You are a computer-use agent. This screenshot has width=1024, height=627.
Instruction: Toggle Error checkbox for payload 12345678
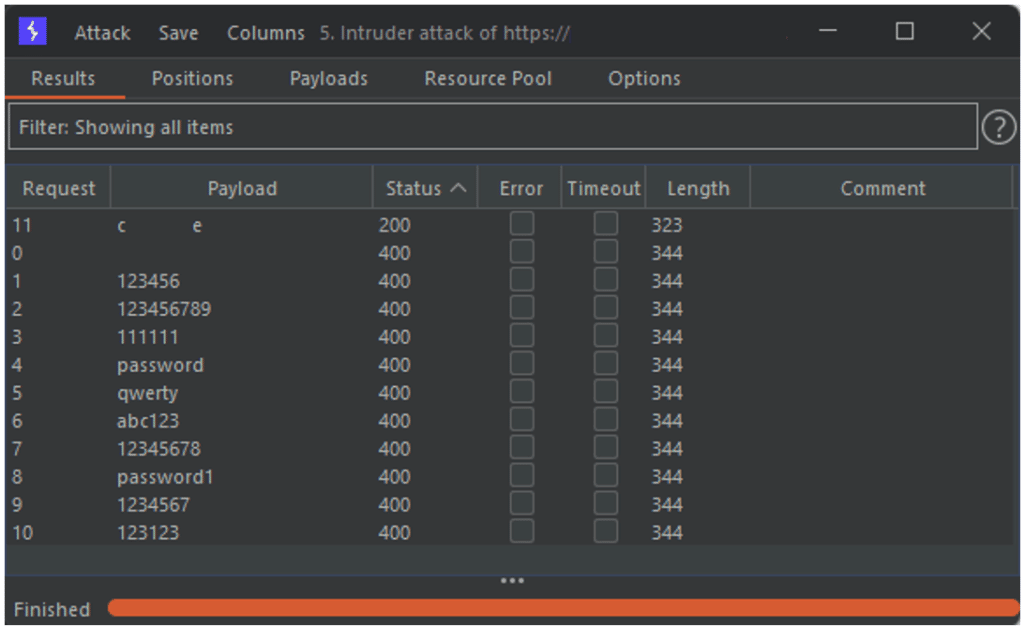[x=522, y=447]
